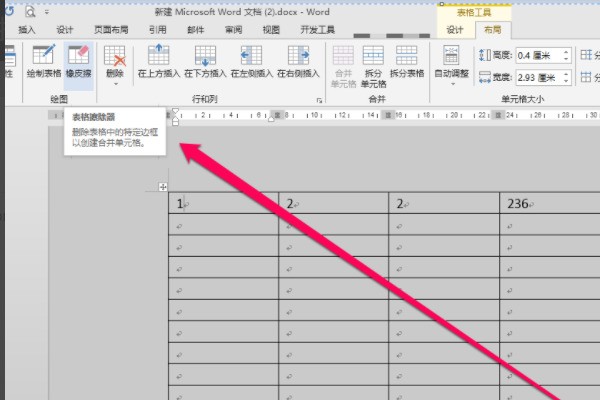Click column boundary marker near 16 on ruler

click(388, 115)
